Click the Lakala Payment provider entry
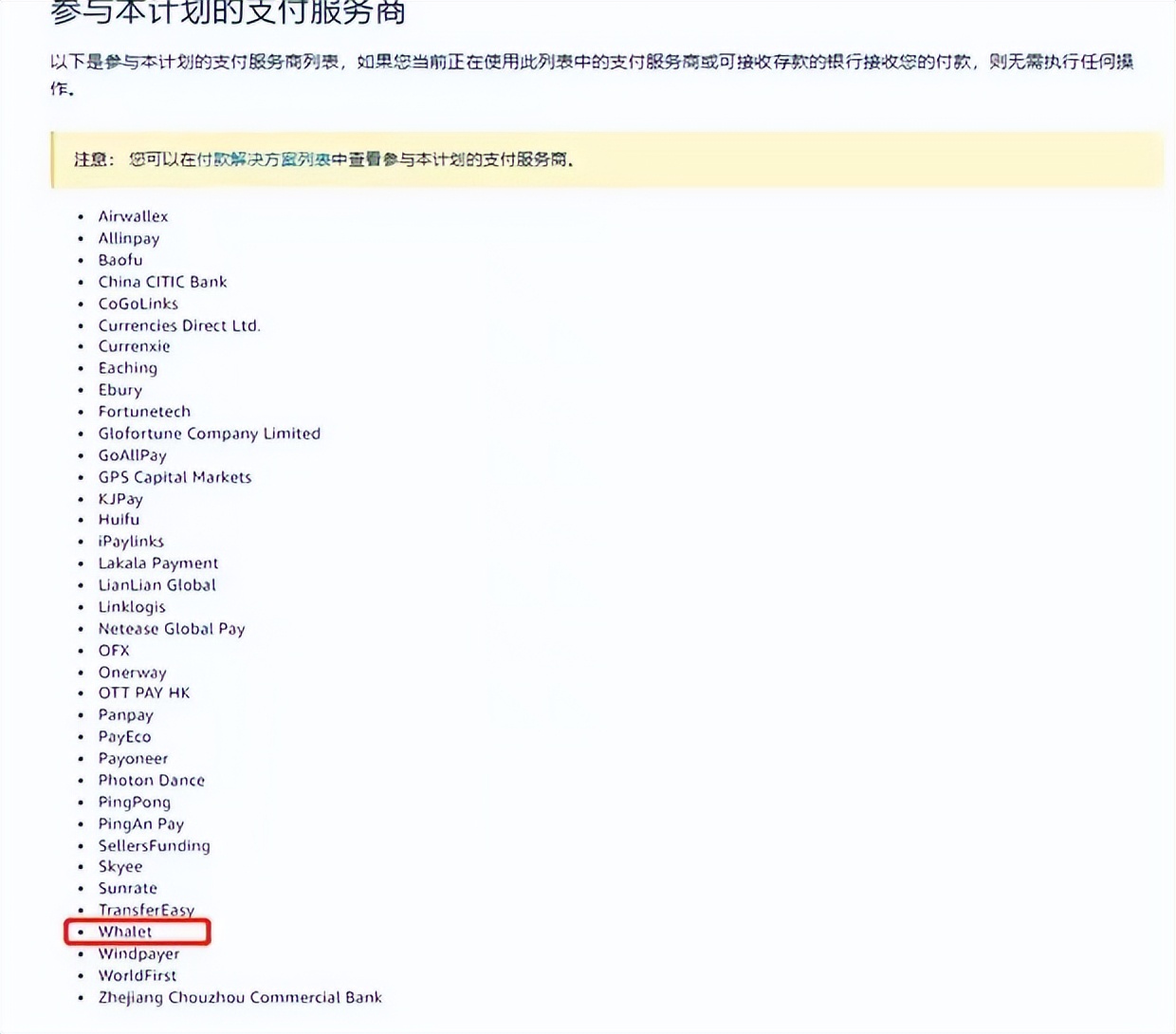Image resolution: width=1176 pixels, height=1034 pixels. [x=158, y=563]
